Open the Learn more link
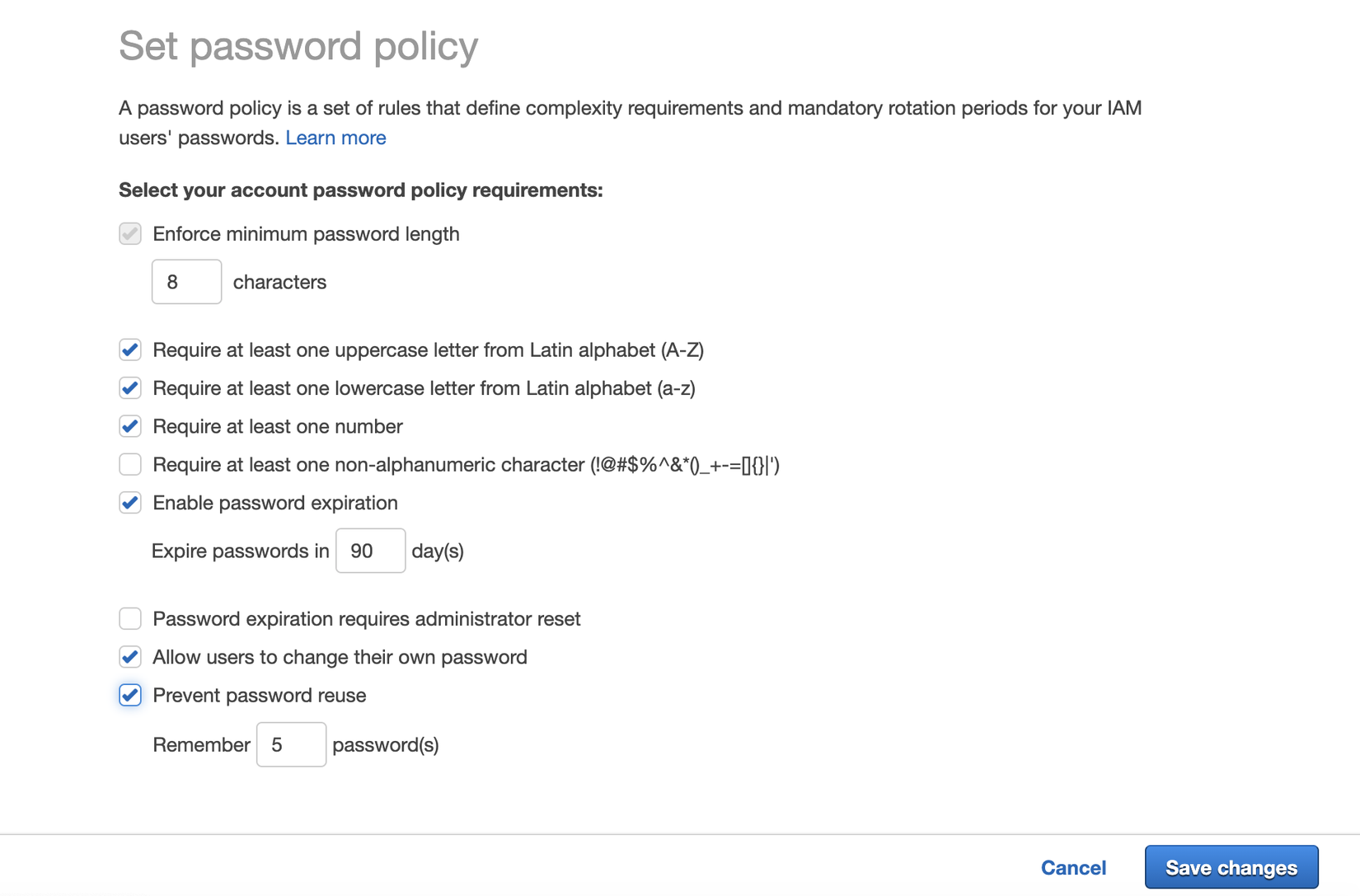The width and height of the screenshot is (1360, 896). pos(335,138)
